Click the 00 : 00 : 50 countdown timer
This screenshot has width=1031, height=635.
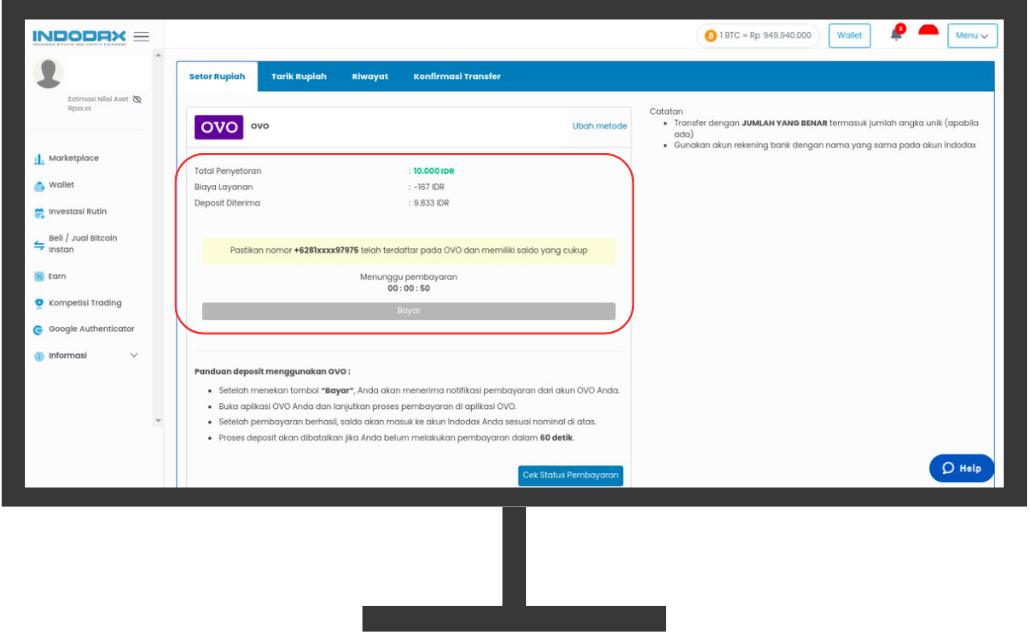(x=408, y=289)
